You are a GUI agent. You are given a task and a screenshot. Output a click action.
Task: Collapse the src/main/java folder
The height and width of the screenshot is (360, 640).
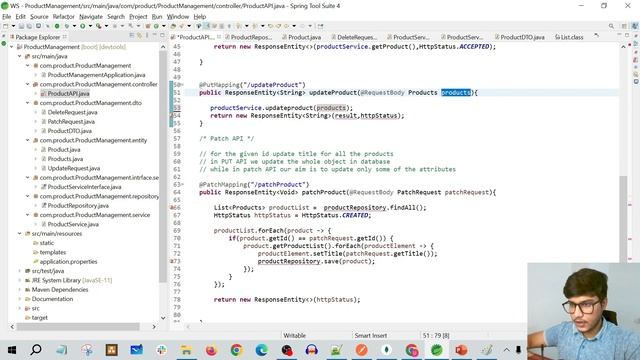pos(20,56)
